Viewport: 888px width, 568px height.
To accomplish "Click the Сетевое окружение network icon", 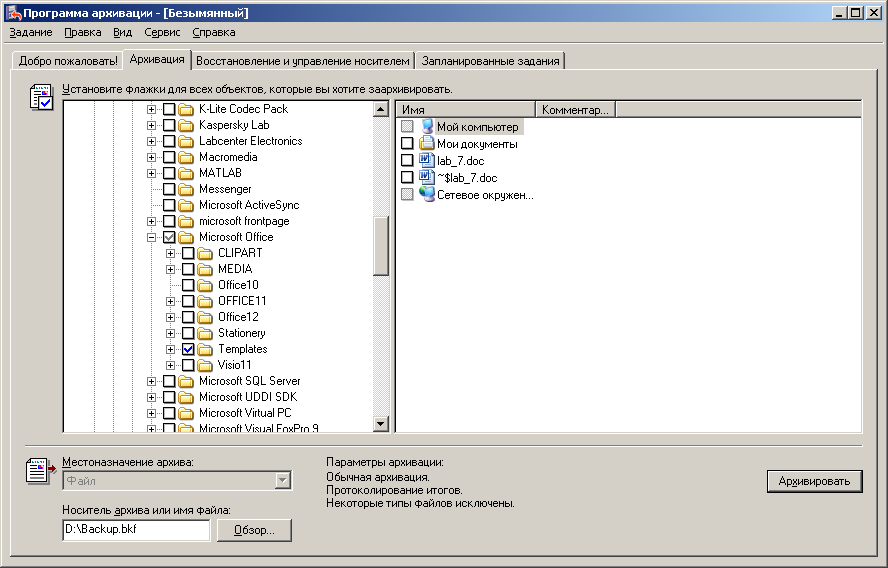I will pyautogui.click(x=426, y=194).
